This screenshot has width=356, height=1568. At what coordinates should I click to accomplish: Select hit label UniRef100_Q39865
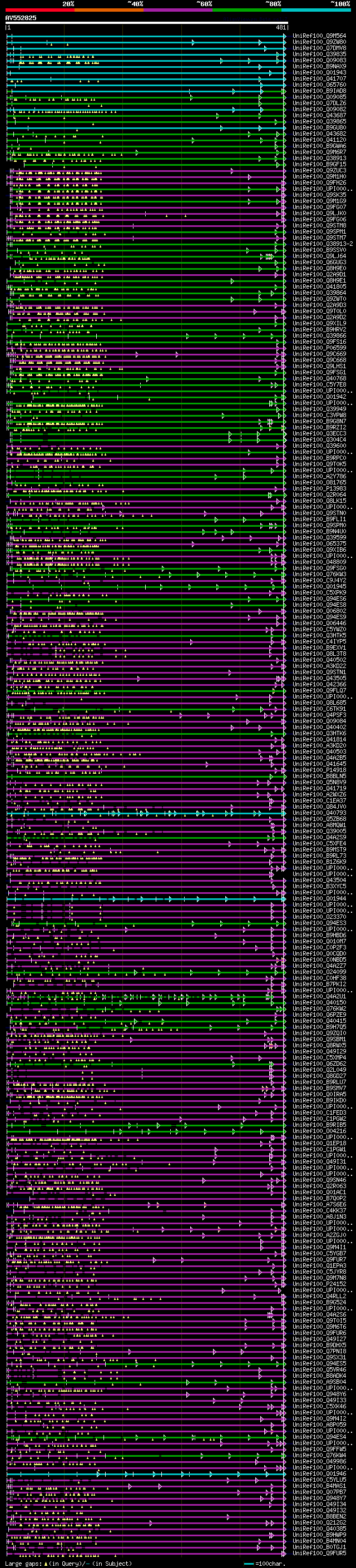[x=319, y=121]
